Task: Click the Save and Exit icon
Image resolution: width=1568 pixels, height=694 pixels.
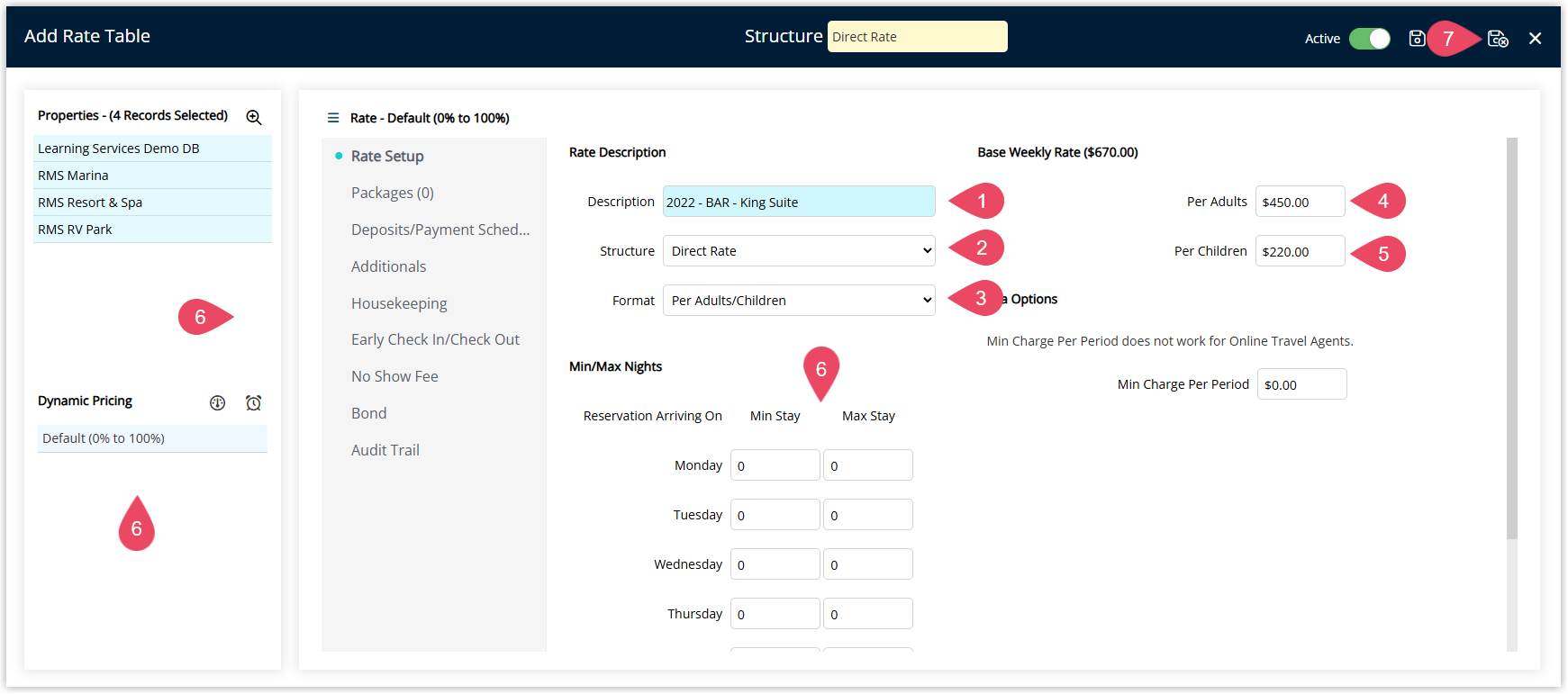Action: [1498, 38]
